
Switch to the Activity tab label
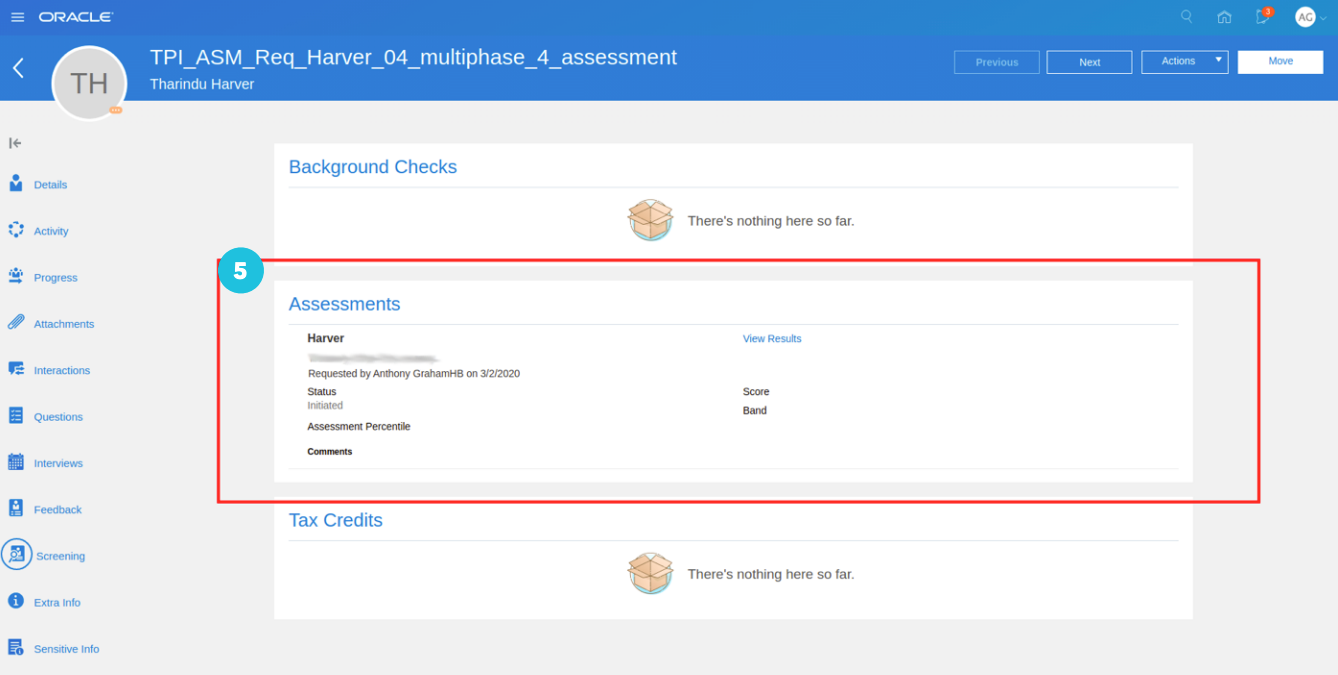coord(51,231)
